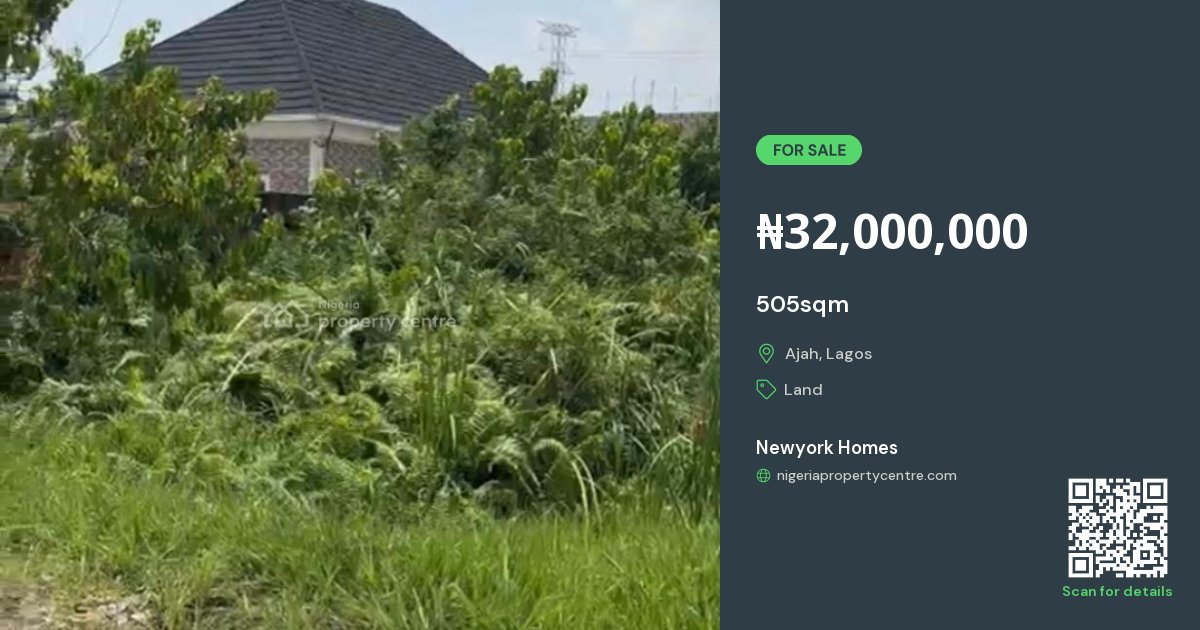Click the 505sqm size text
Image resolution: width=1200 pixels, height=630 pixels.
coord(802,304)
